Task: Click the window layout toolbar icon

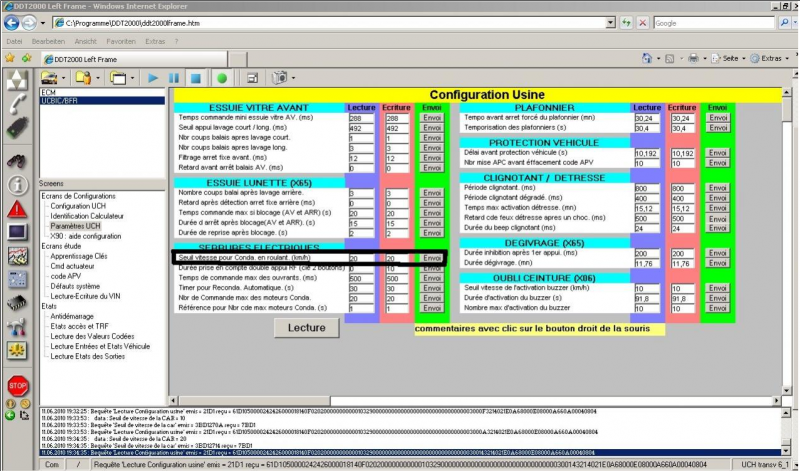Action: pyautogui.click(x=118, y=78)
